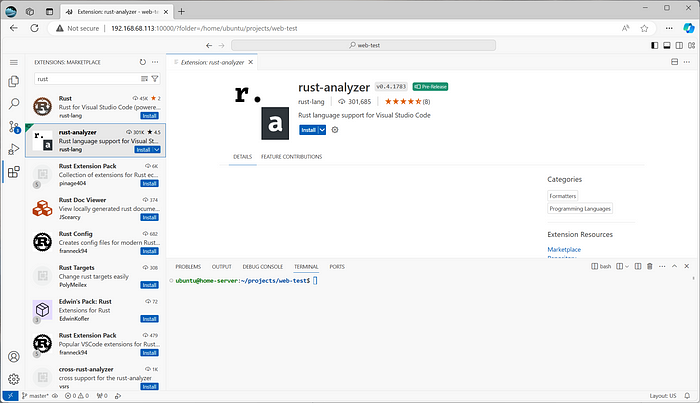
Task: Refresh the extensions marketplace list
Action: tap(142, 62)
